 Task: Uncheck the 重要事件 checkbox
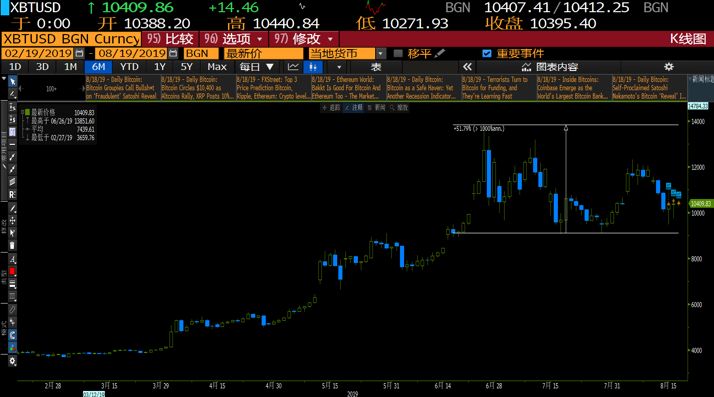click(x=487, y=54)
